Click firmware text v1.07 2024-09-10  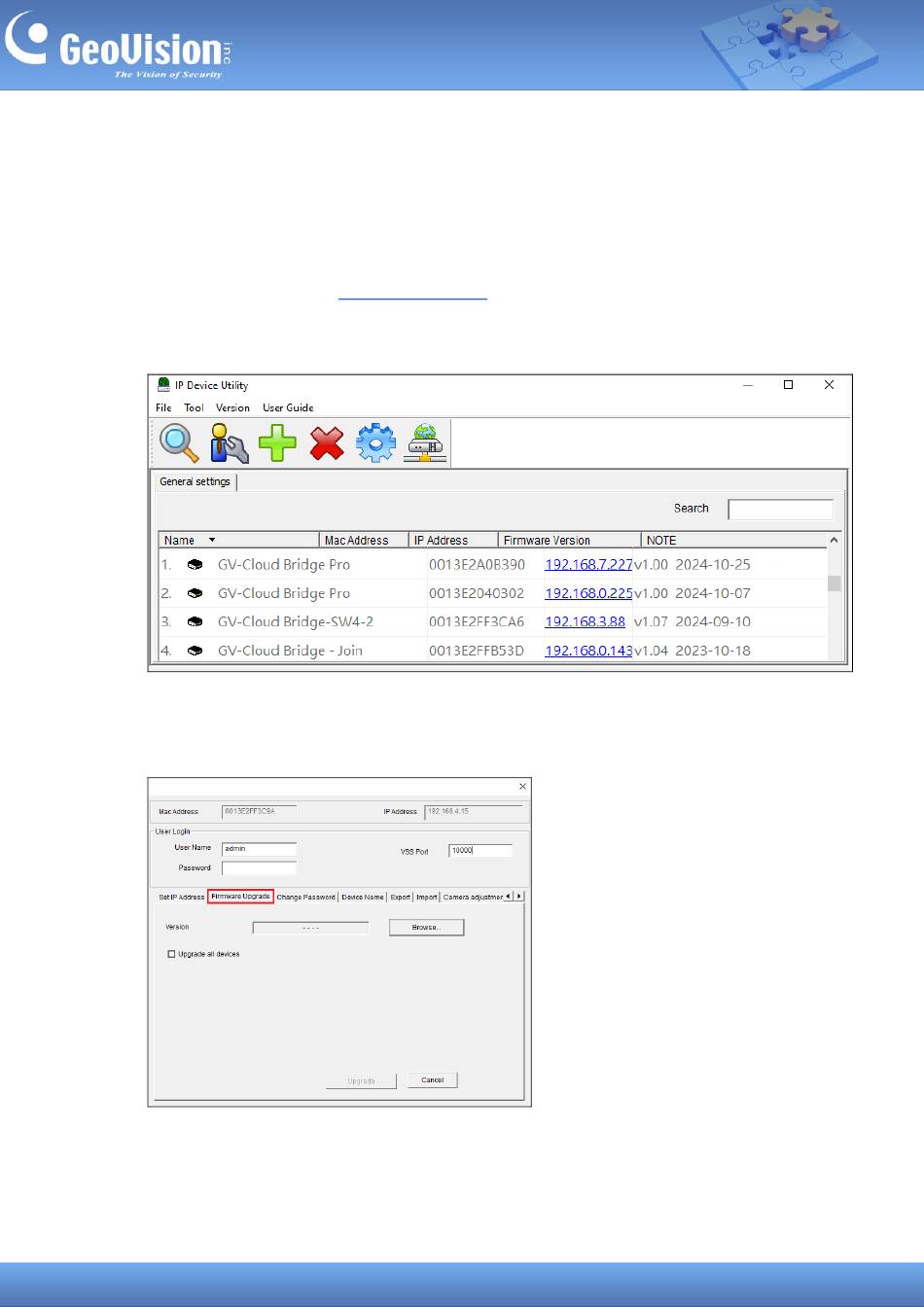(x=693, y=621)
